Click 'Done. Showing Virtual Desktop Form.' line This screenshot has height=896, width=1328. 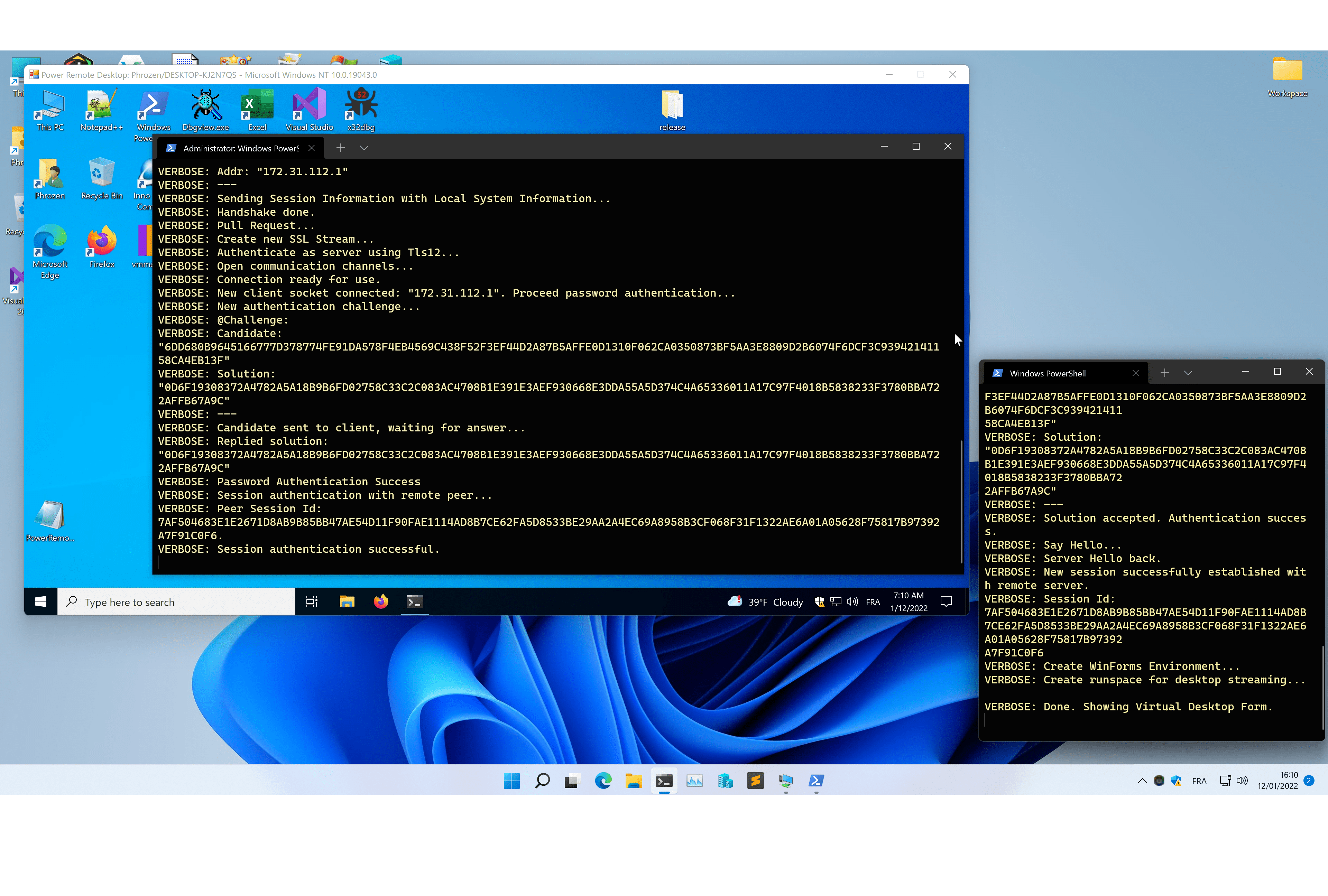click(1128, 707)
